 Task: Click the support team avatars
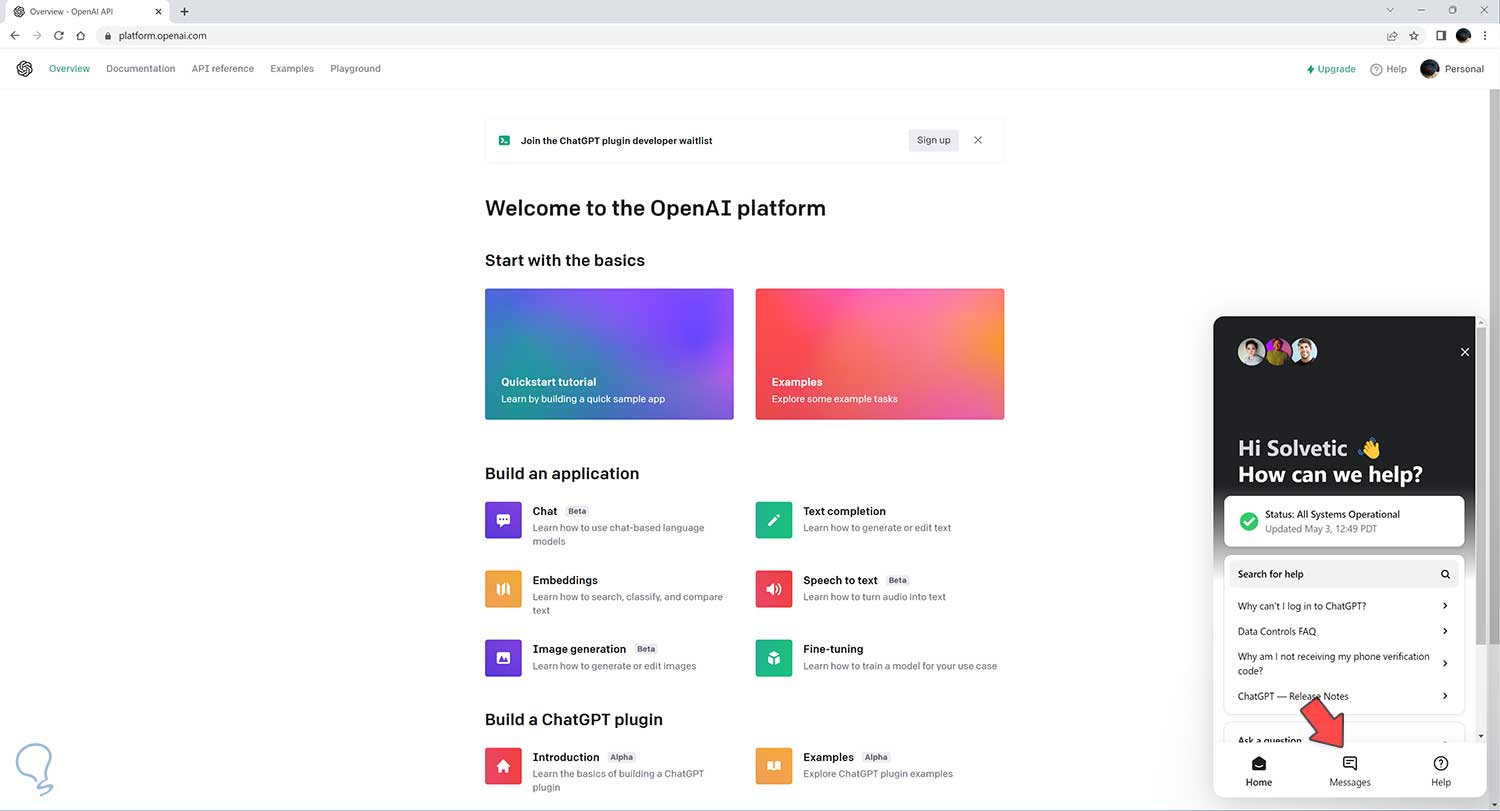[1278, 352]
